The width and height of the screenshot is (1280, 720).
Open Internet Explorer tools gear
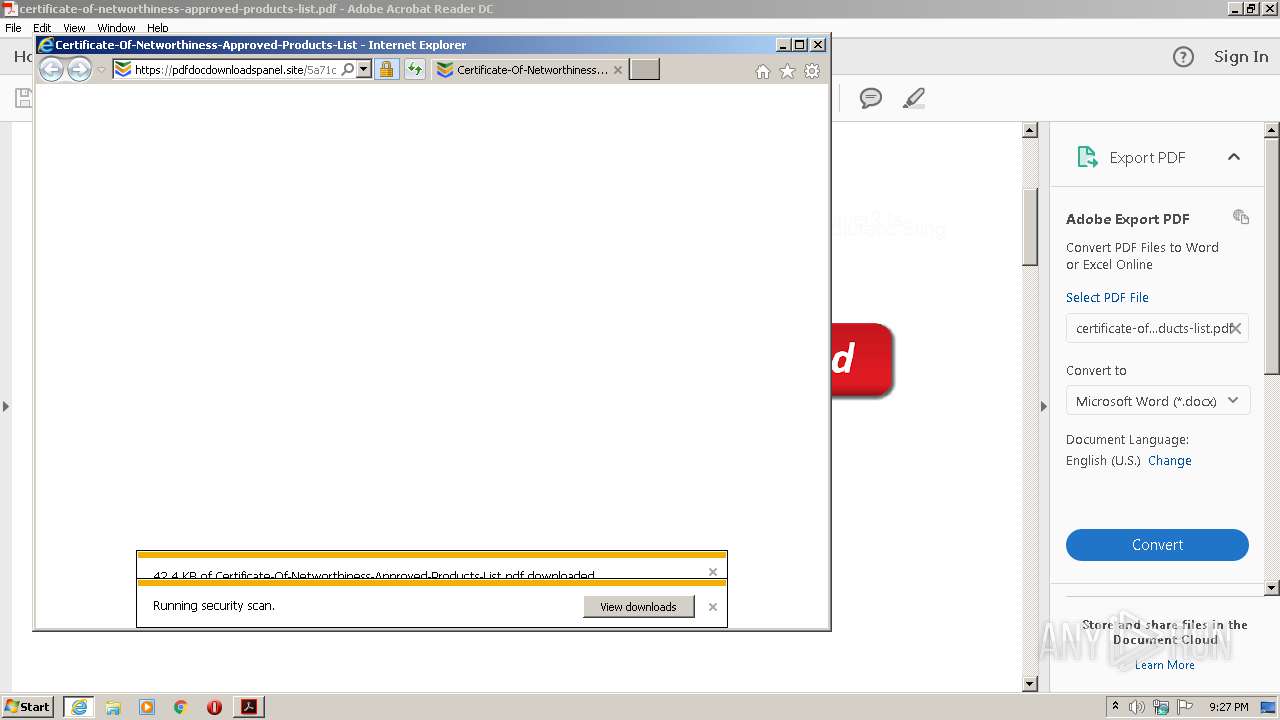pyautogui.click(x=812, y=71)
